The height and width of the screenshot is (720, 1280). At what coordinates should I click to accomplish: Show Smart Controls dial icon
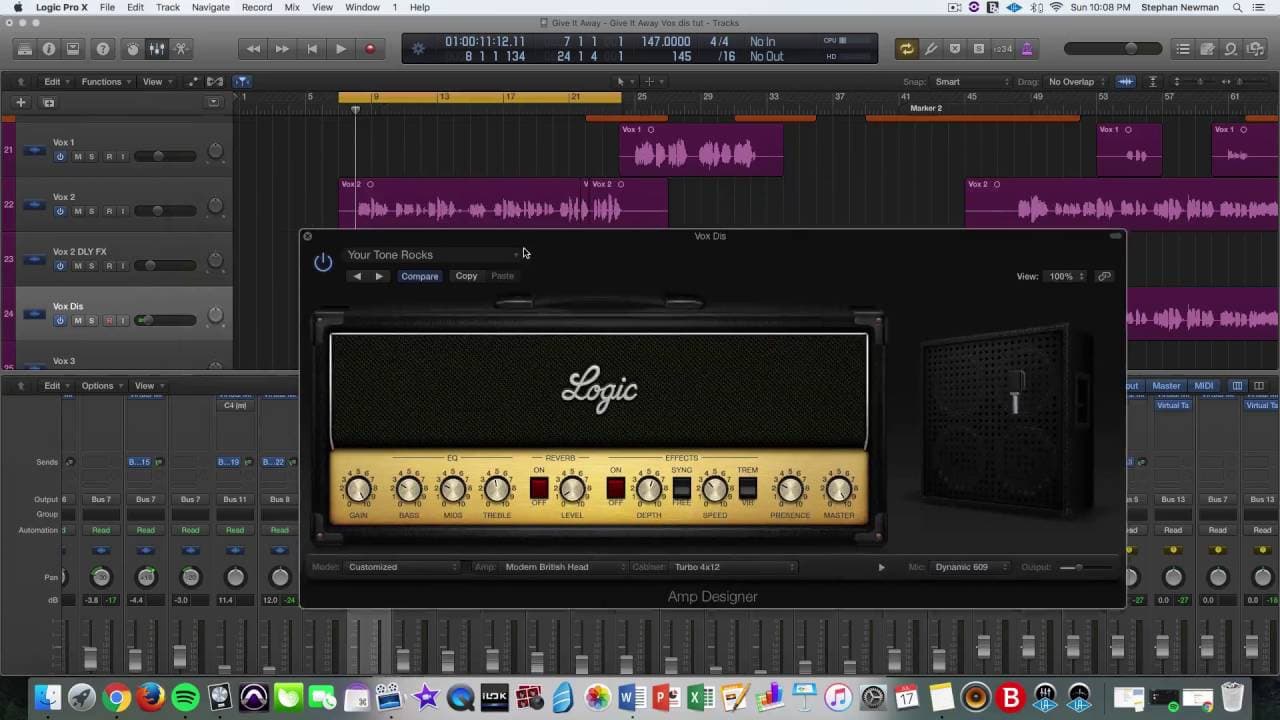(x=133, y=48)
